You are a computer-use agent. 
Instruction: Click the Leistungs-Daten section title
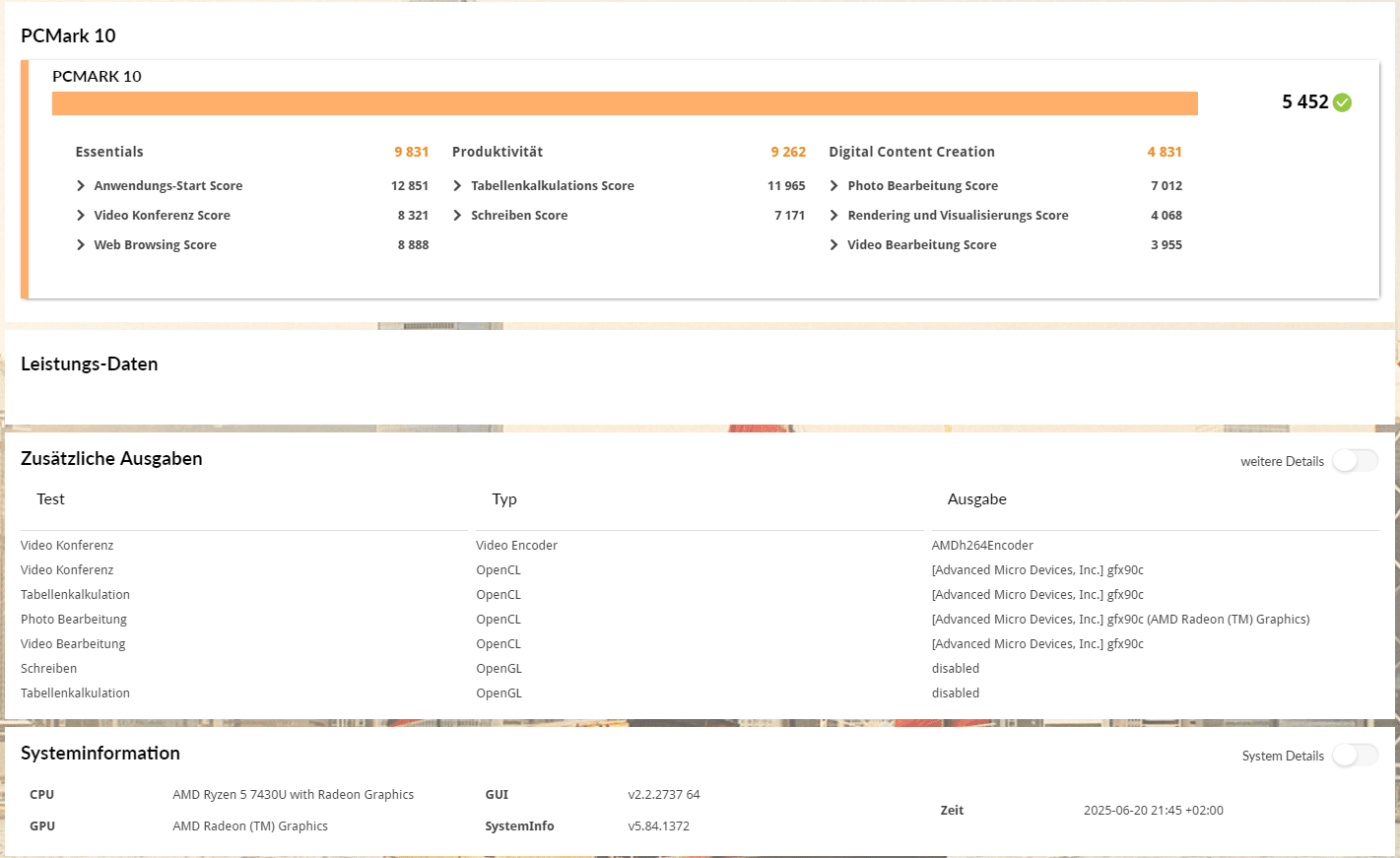90,364
